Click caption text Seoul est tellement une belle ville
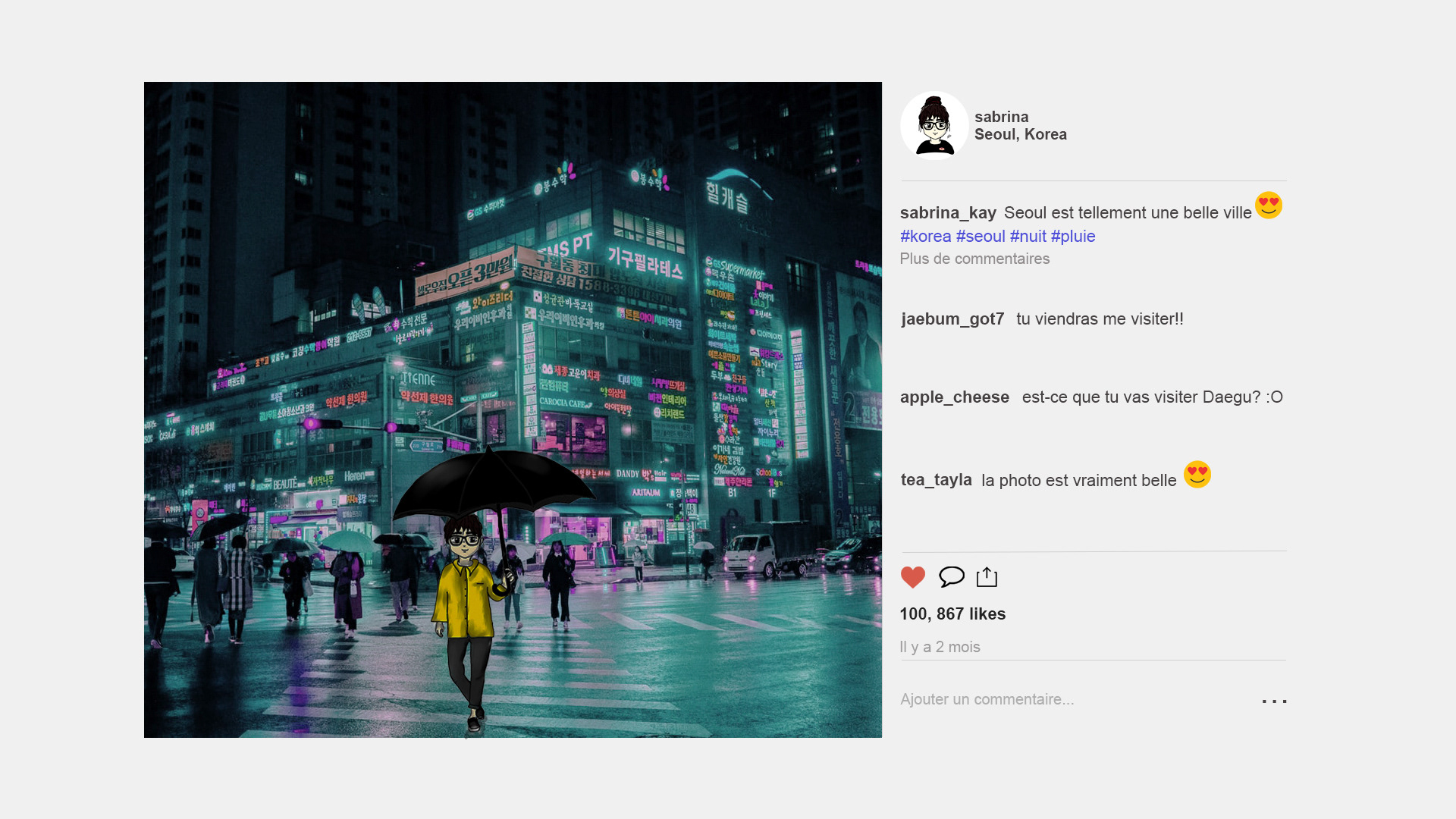Screen dimensions: 1456x819 1128,213
